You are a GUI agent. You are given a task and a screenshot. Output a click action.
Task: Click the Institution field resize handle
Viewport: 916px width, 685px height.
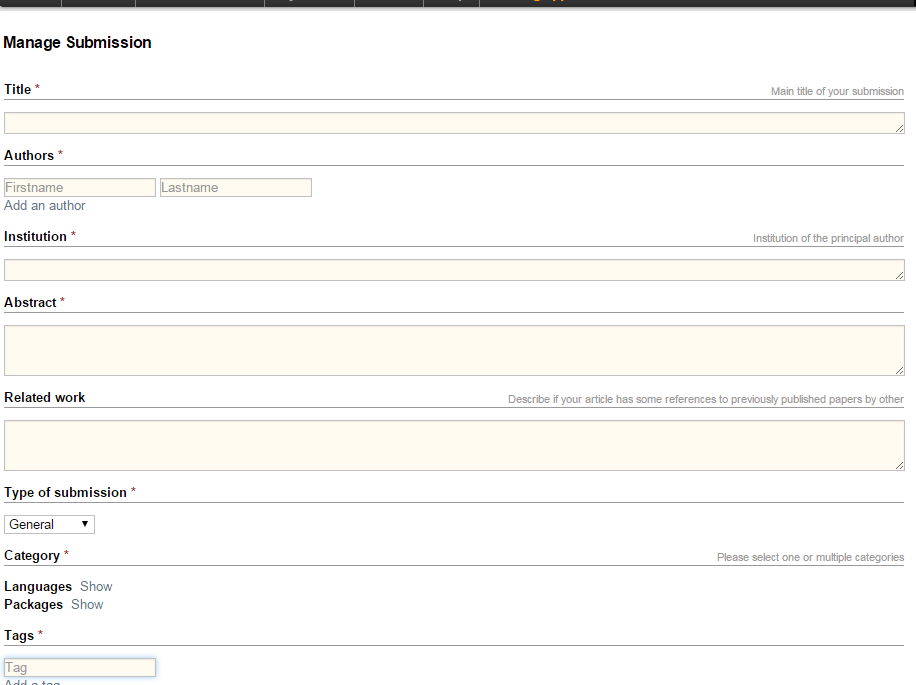pos(899,275)
